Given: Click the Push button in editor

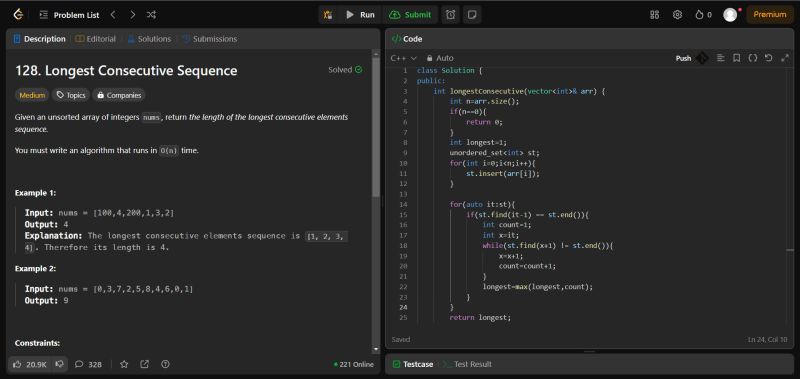Looking at the screenshot, I should point(683,58).
